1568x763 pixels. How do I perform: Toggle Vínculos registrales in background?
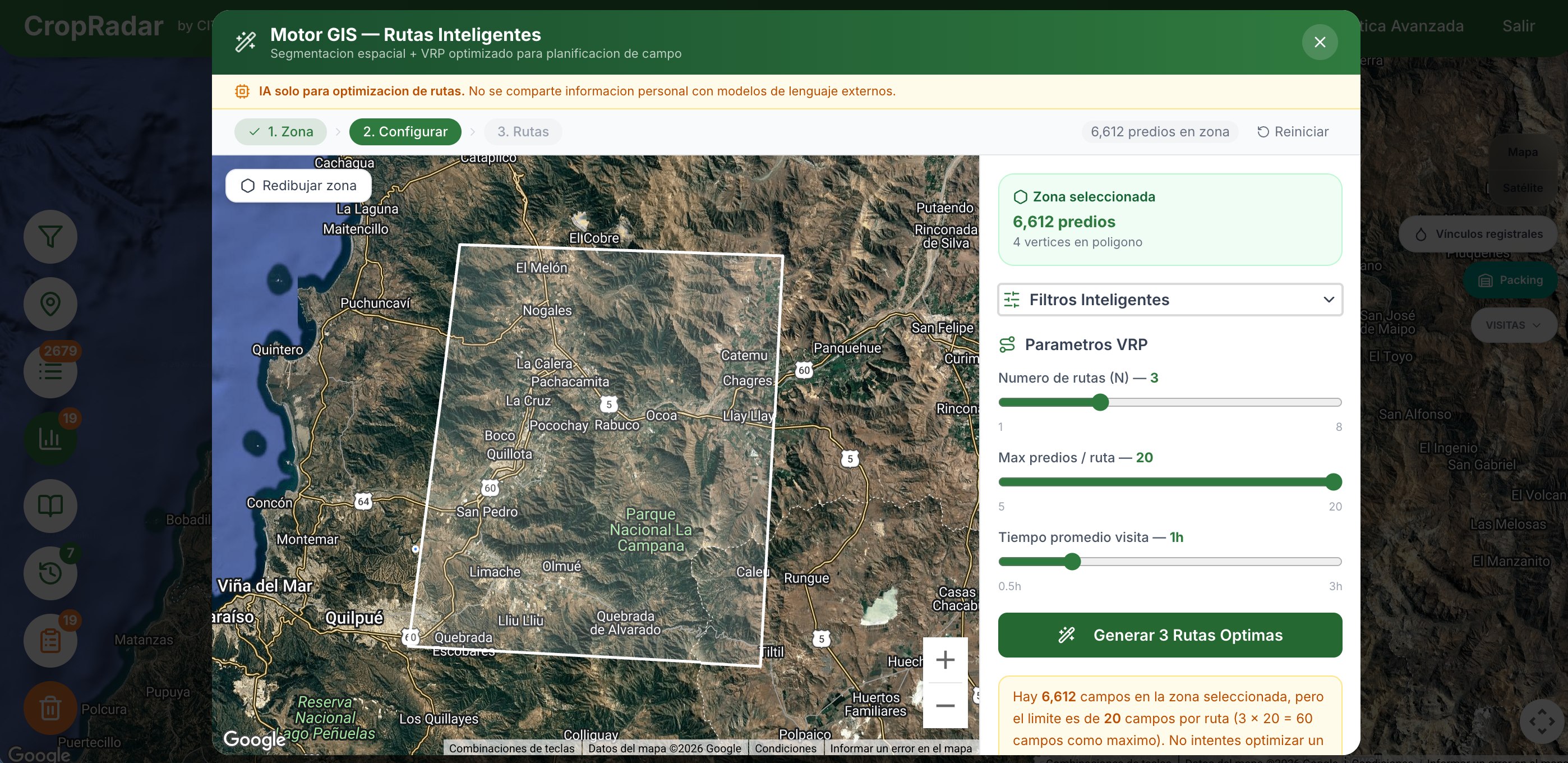tap(1478, 234)
